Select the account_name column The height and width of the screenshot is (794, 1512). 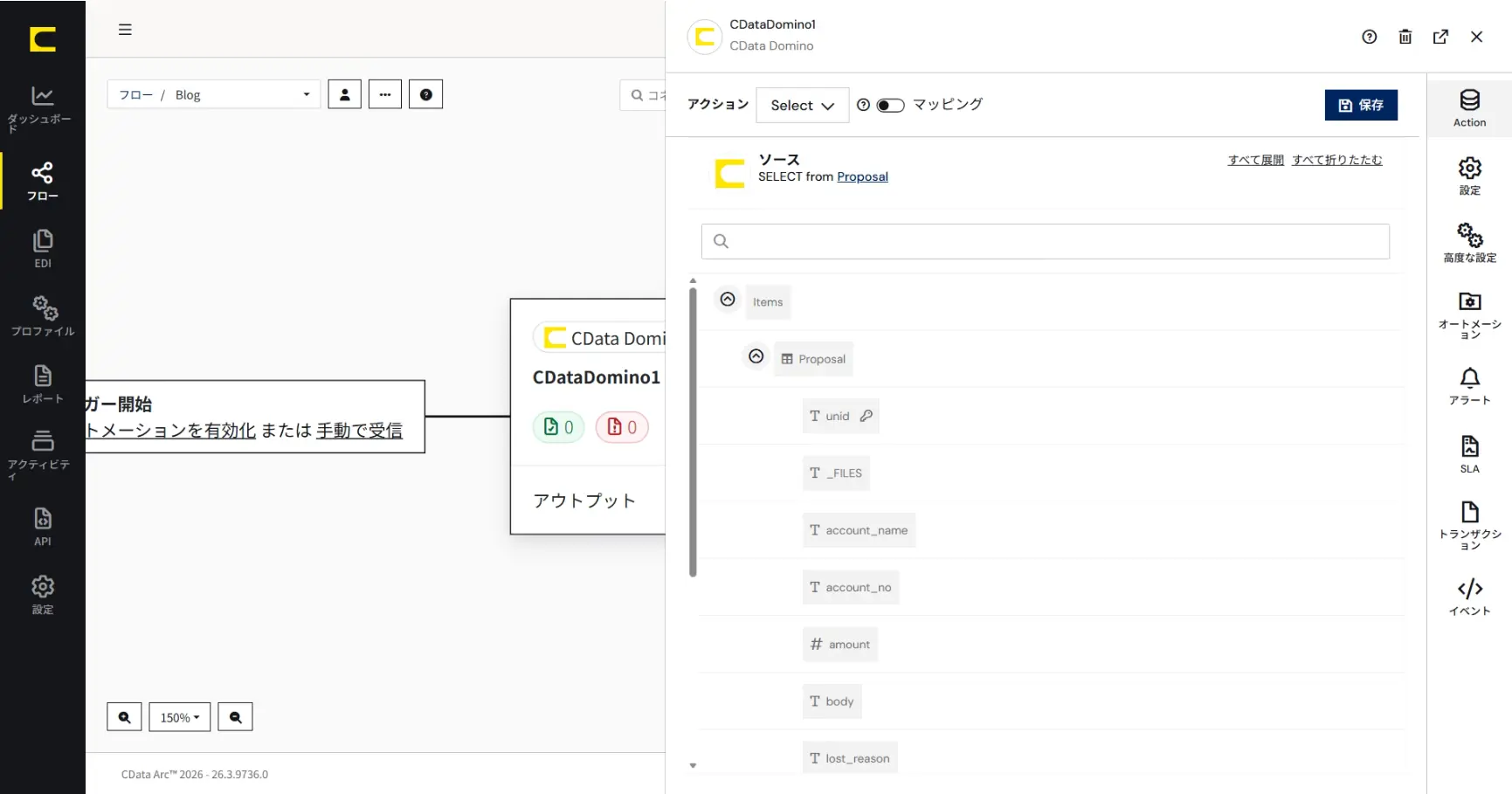point(859,530)
